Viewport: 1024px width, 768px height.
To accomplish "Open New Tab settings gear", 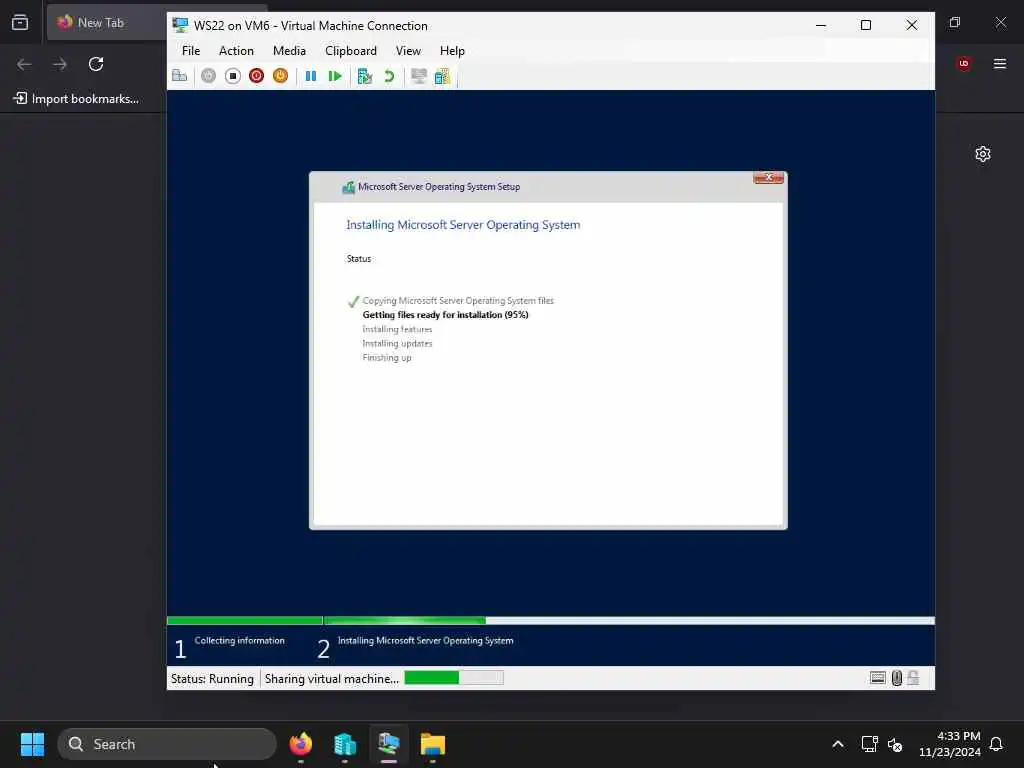I will click(x=983, y=154).
